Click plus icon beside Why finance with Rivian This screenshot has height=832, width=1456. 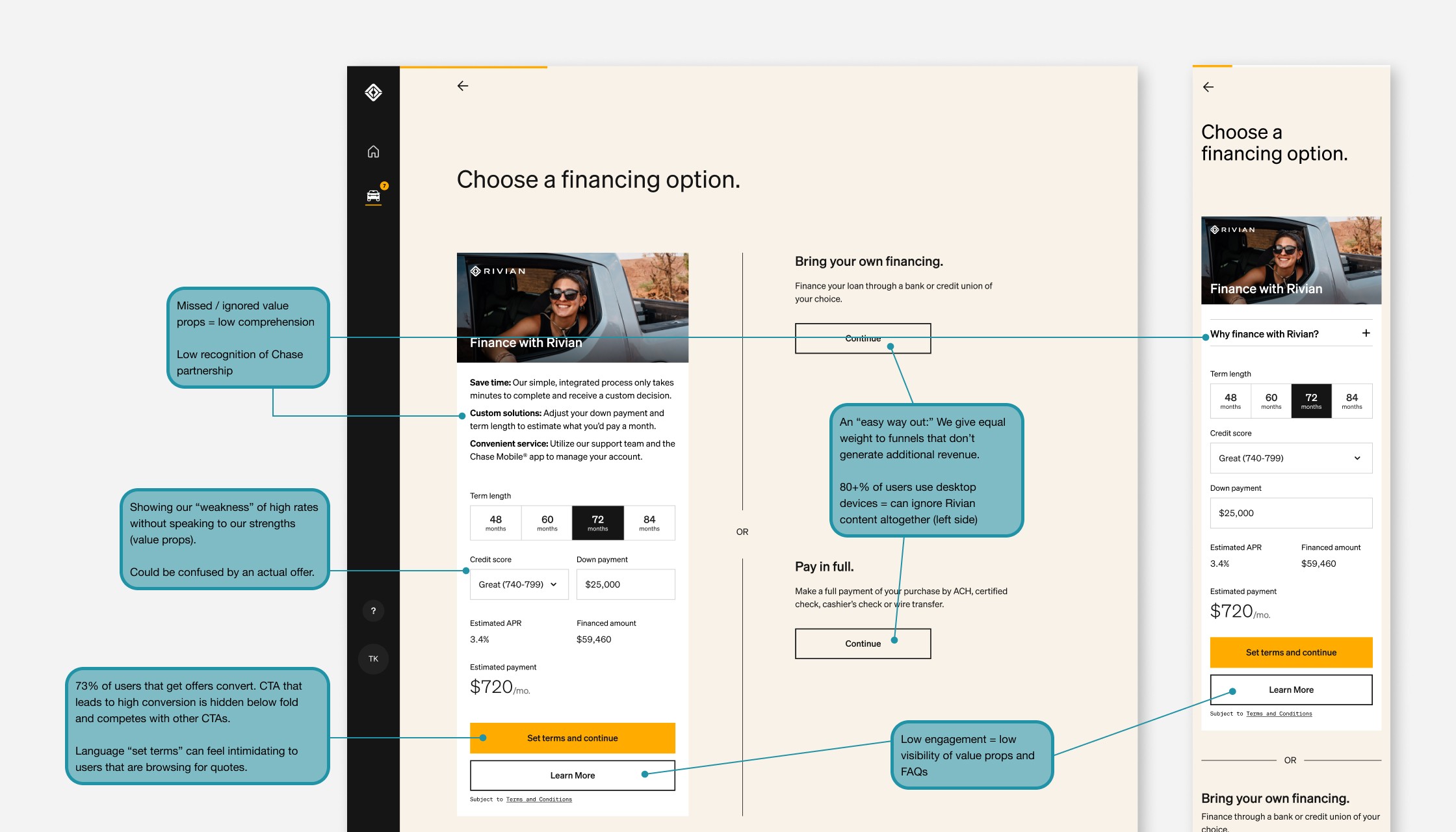pos(1366,333)
